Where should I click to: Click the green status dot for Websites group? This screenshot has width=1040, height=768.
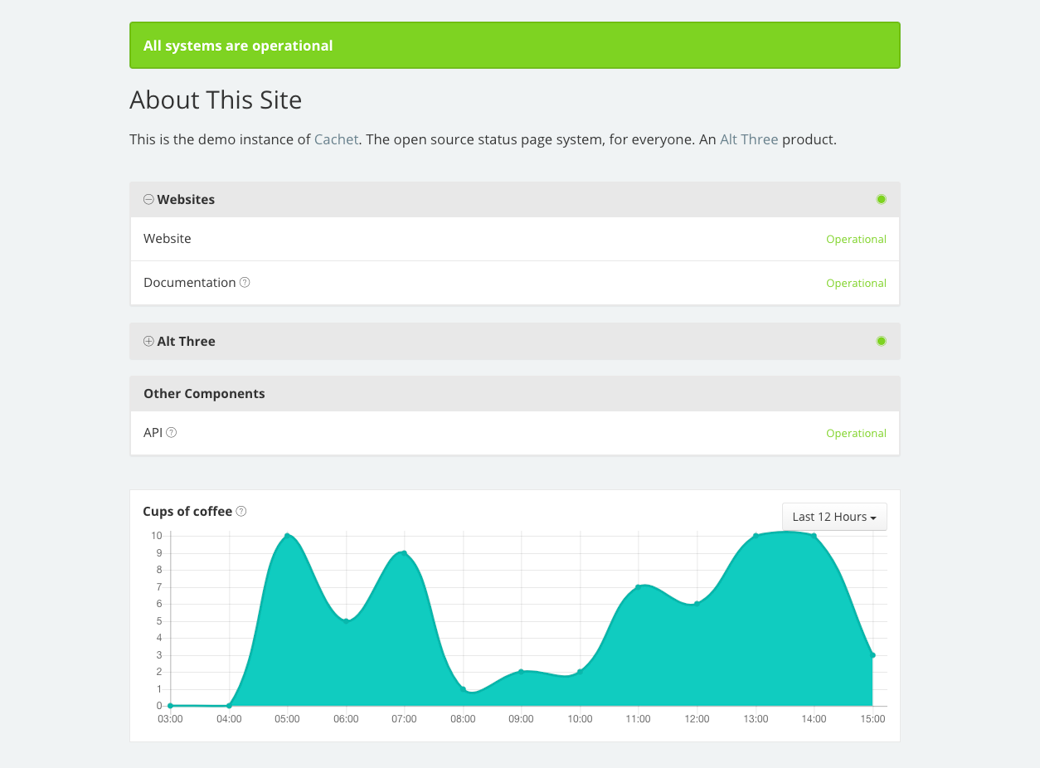(881, 199)
